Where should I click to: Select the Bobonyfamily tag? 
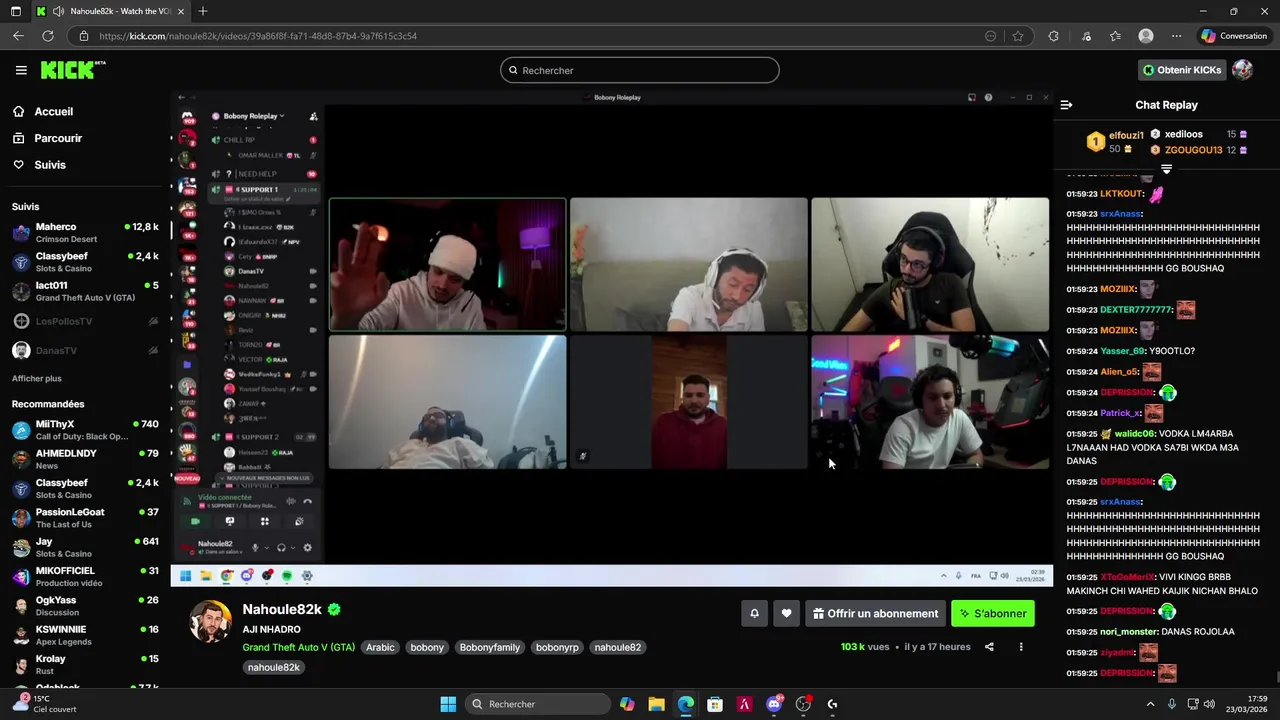coord(490,647)
